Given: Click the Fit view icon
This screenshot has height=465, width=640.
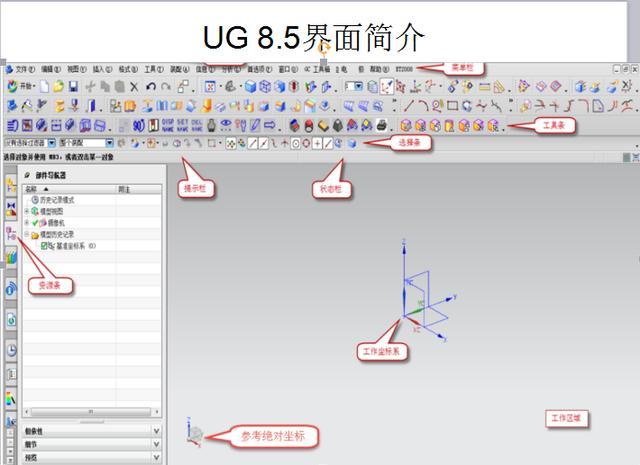Looking at the screenshot, I should [x=210, y=87].
